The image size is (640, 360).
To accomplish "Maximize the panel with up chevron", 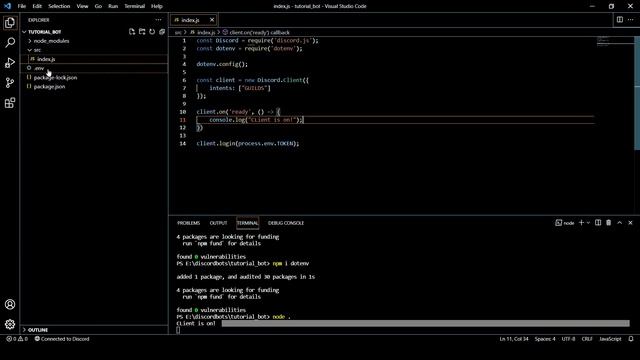I will pos(620,222).
